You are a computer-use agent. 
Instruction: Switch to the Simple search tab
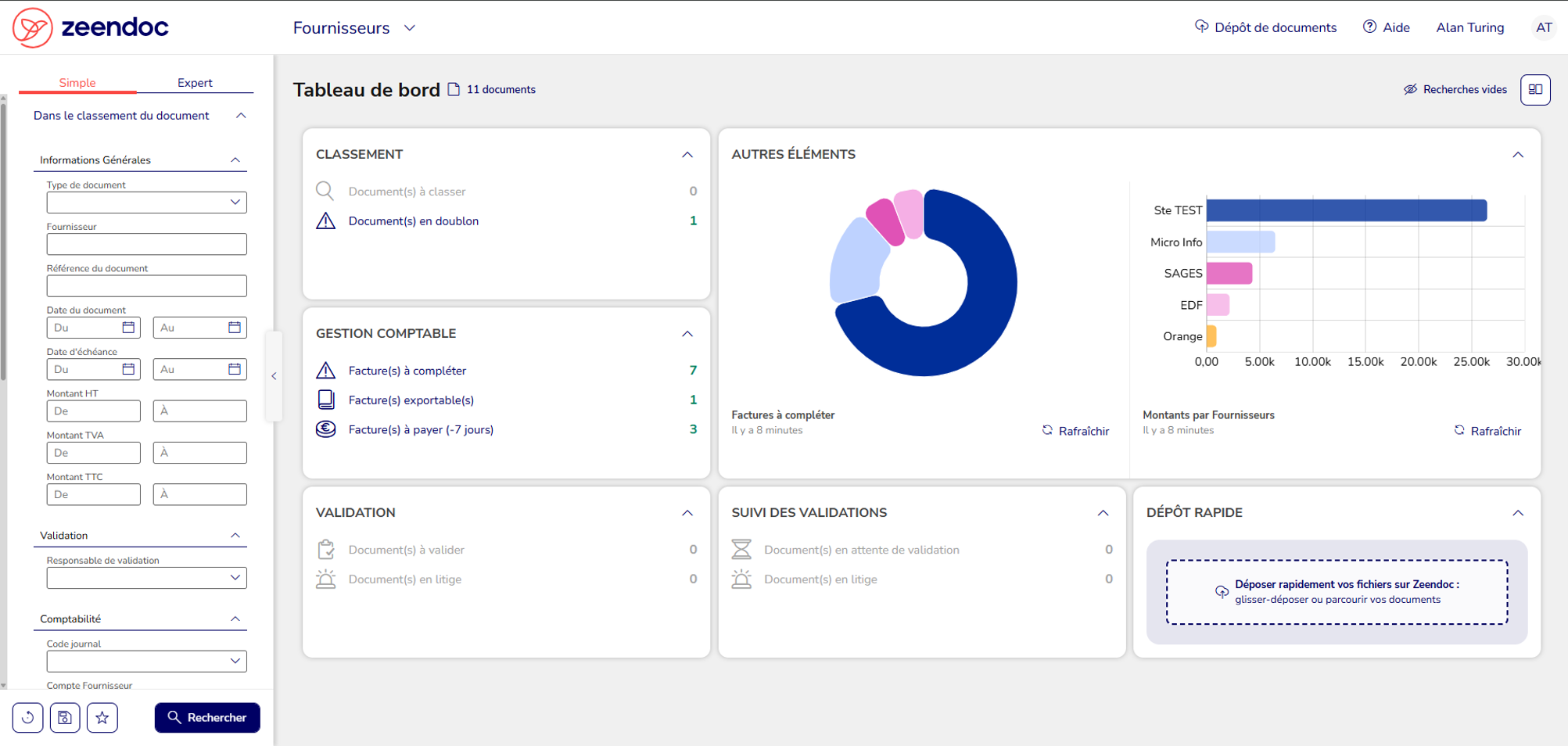77,82
